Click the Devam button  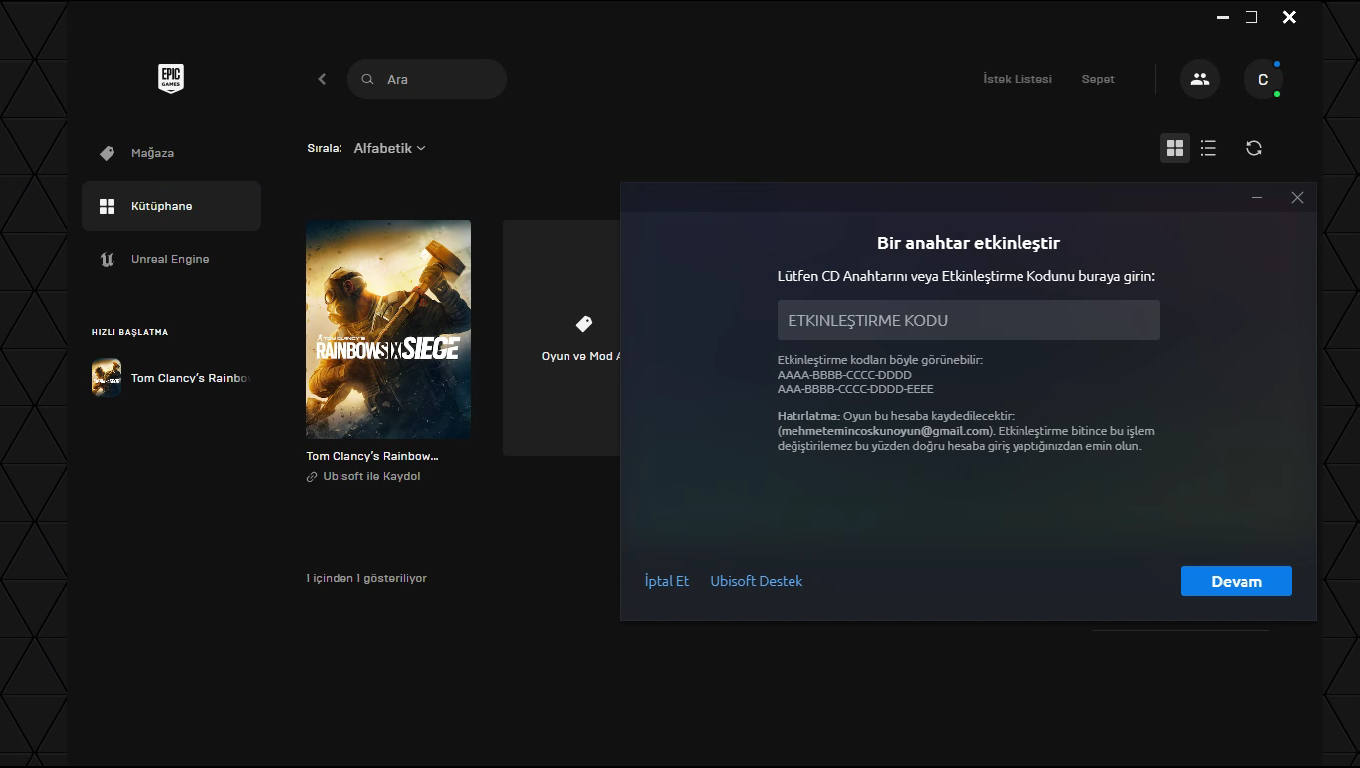pyautogui.click(x=1236, y=581)
